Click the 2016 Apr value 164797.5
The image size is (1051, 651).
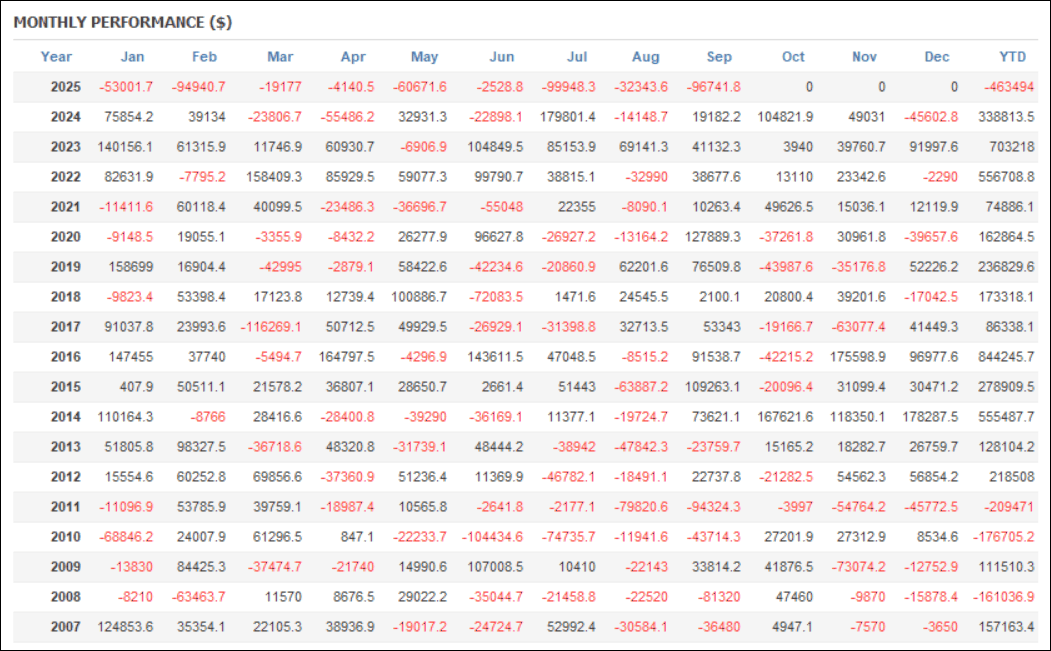pyautogui.click(x=344, y=357)
